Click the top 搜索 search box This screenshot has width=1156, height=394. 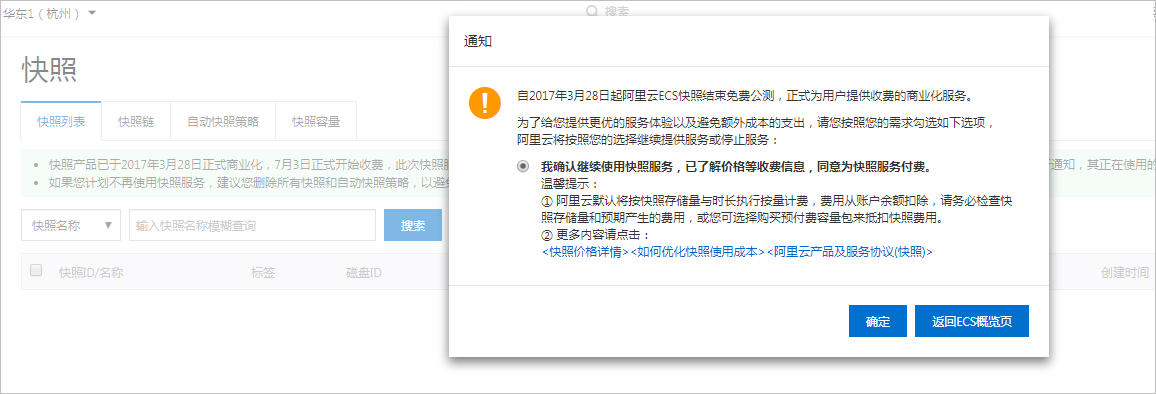(x=617, y=11)
